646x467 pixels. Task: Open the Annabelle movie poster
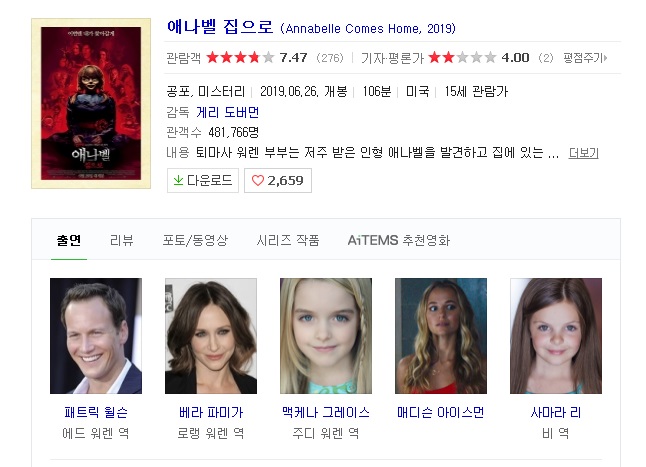(91, 103)
